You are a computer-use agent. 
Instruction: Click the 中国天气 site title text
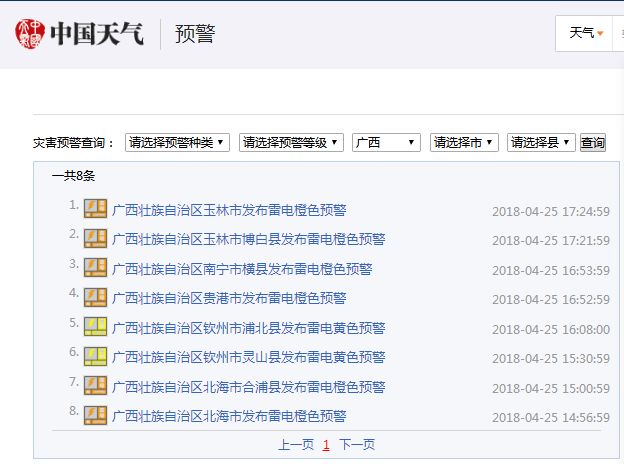[x=97, y=33]
